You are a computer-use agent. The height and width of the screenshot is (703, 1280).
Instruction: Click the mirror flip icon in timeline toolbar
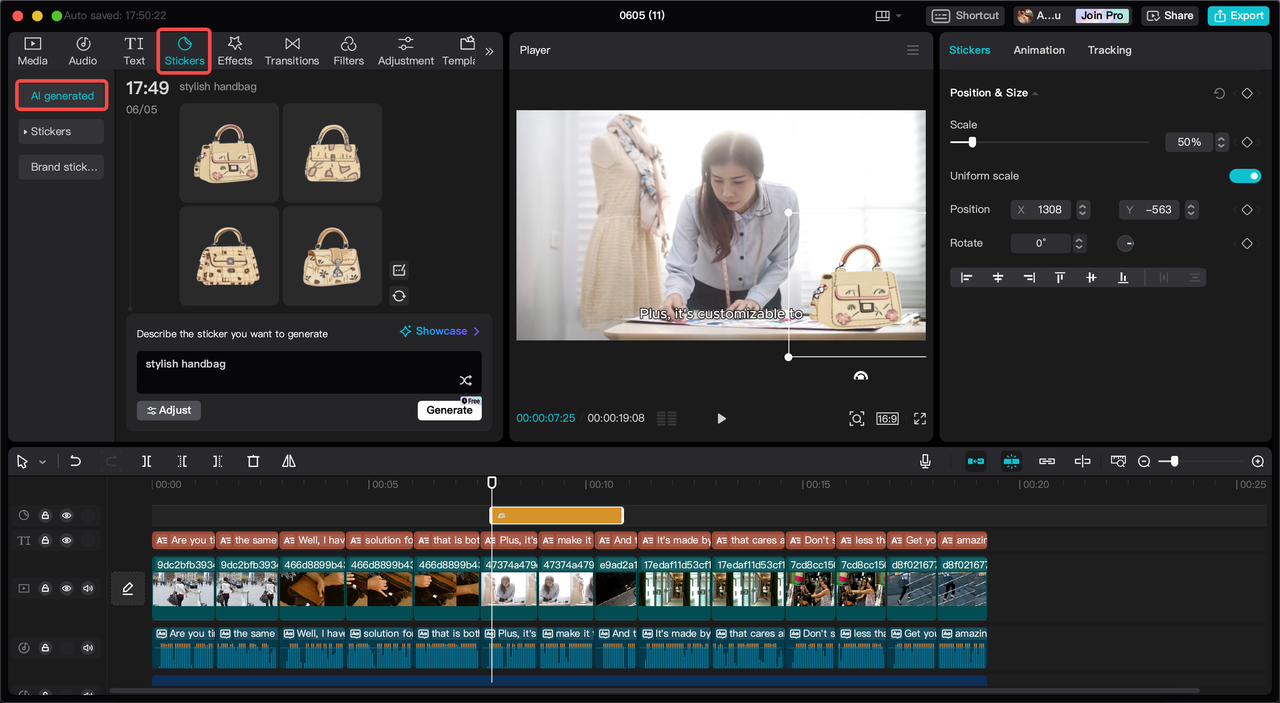289,461
